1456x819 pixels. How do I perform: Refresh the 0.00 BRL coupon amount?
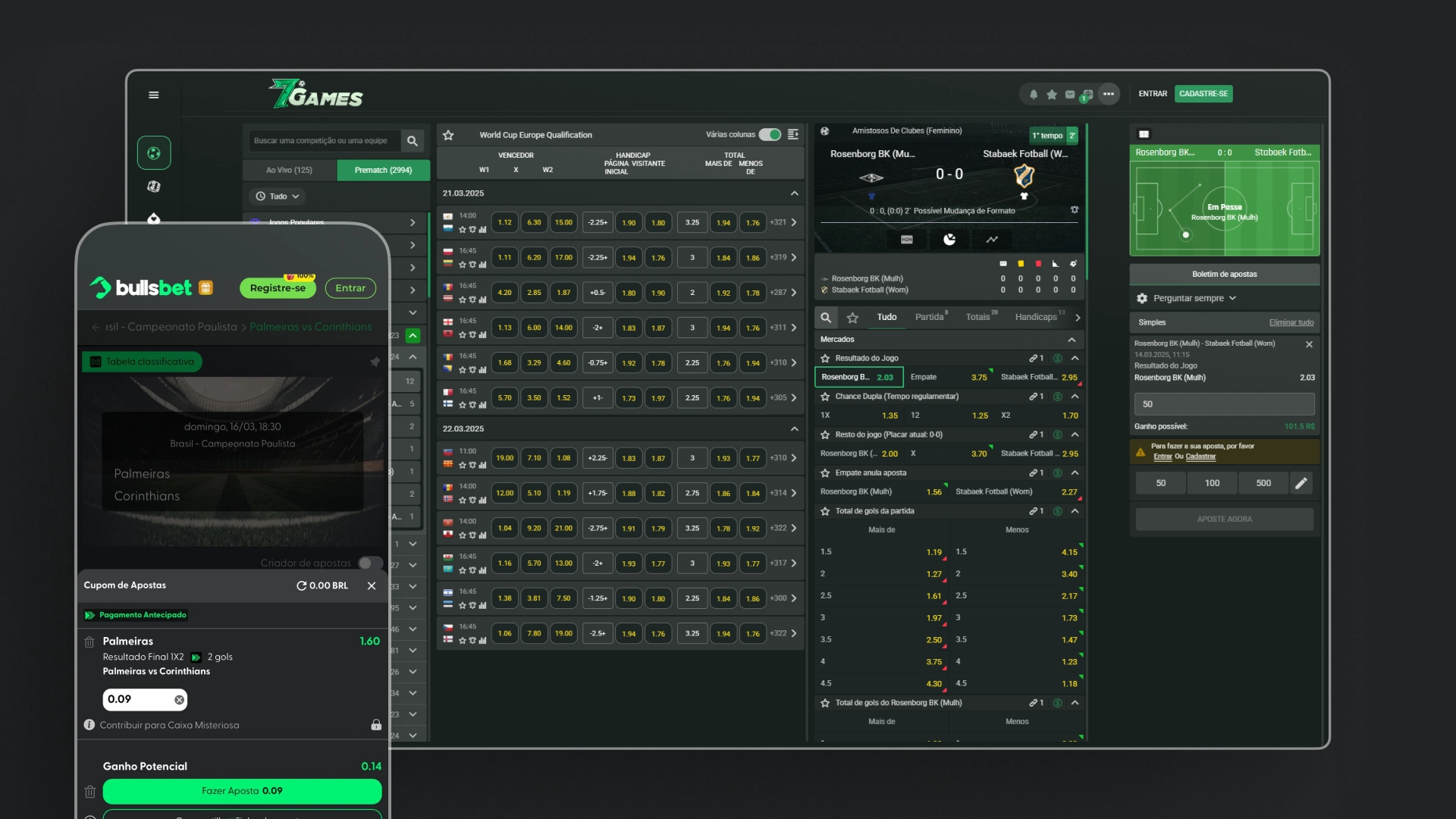[x=301, y=585]
